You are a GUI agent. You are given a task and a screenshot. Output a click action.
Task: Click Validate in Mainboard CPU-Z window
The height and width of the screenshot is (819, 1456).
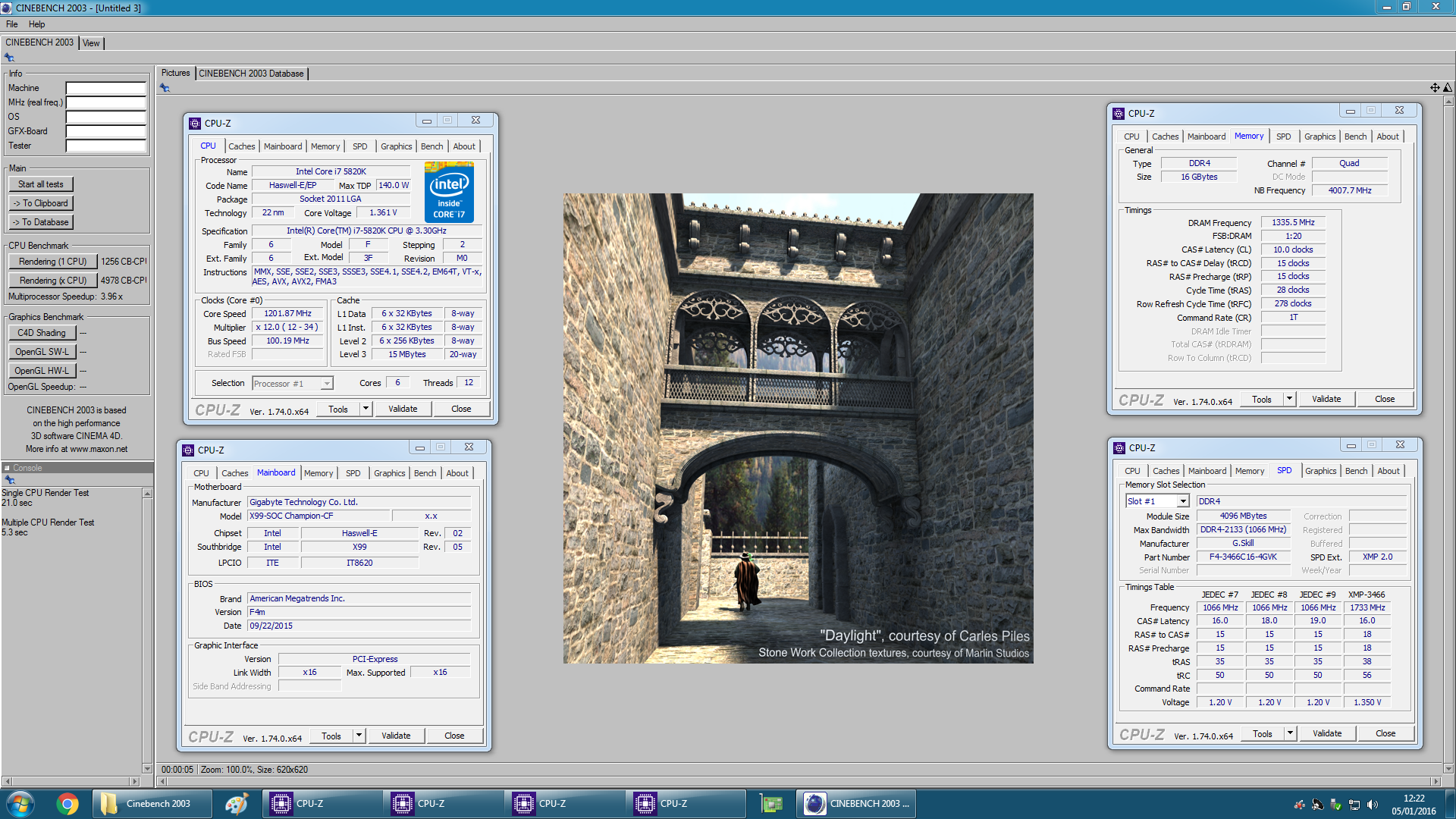396,736
